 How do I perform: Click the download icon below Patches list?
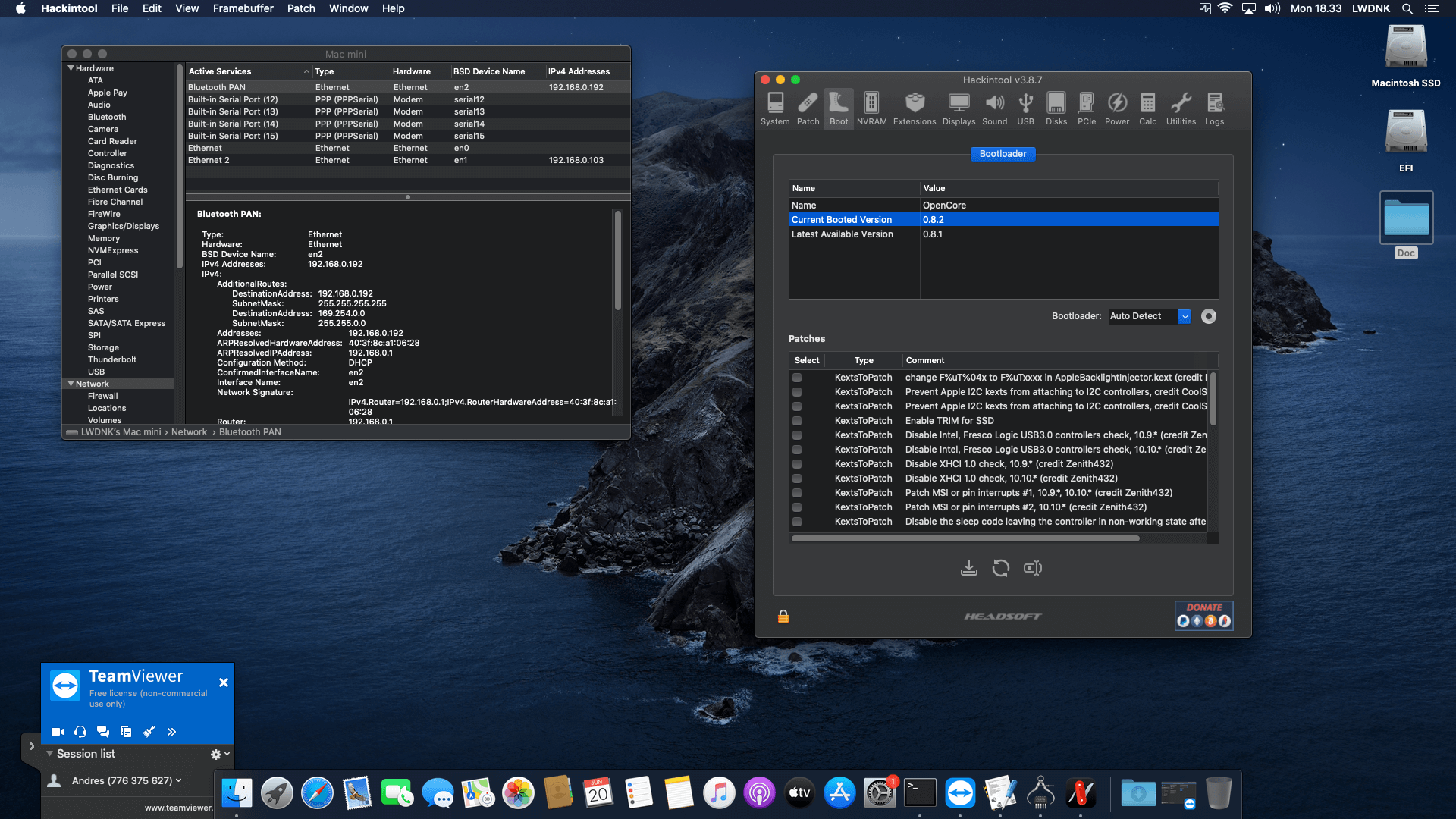969,568
